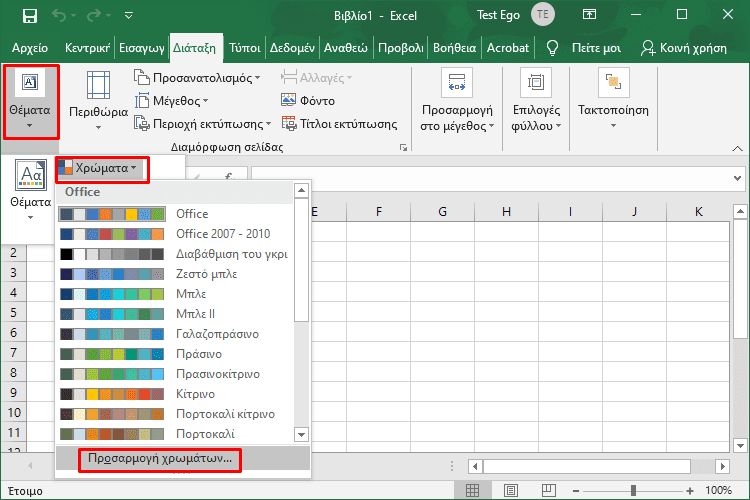
Task: Open the Customize Quick Access Toolbar arrow
Action: pos(128,16)
